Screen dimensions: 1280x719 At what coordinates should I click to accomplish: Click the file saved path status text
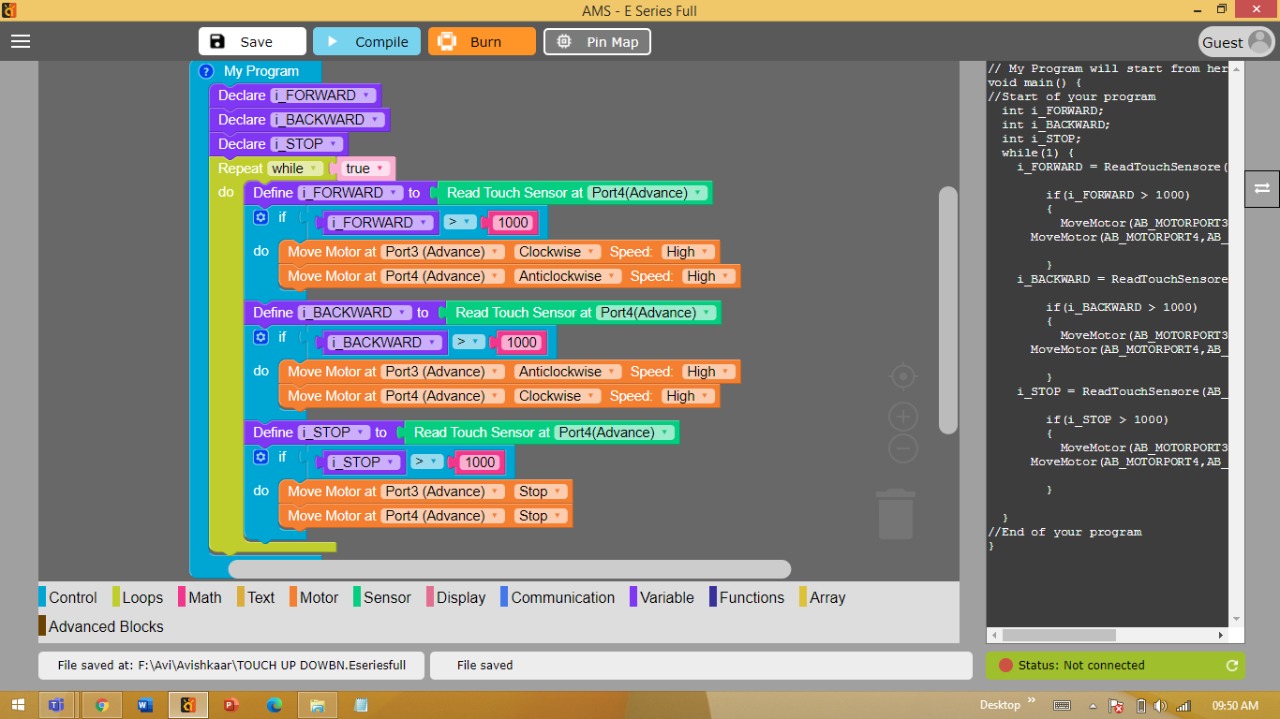tap(231, 665)
